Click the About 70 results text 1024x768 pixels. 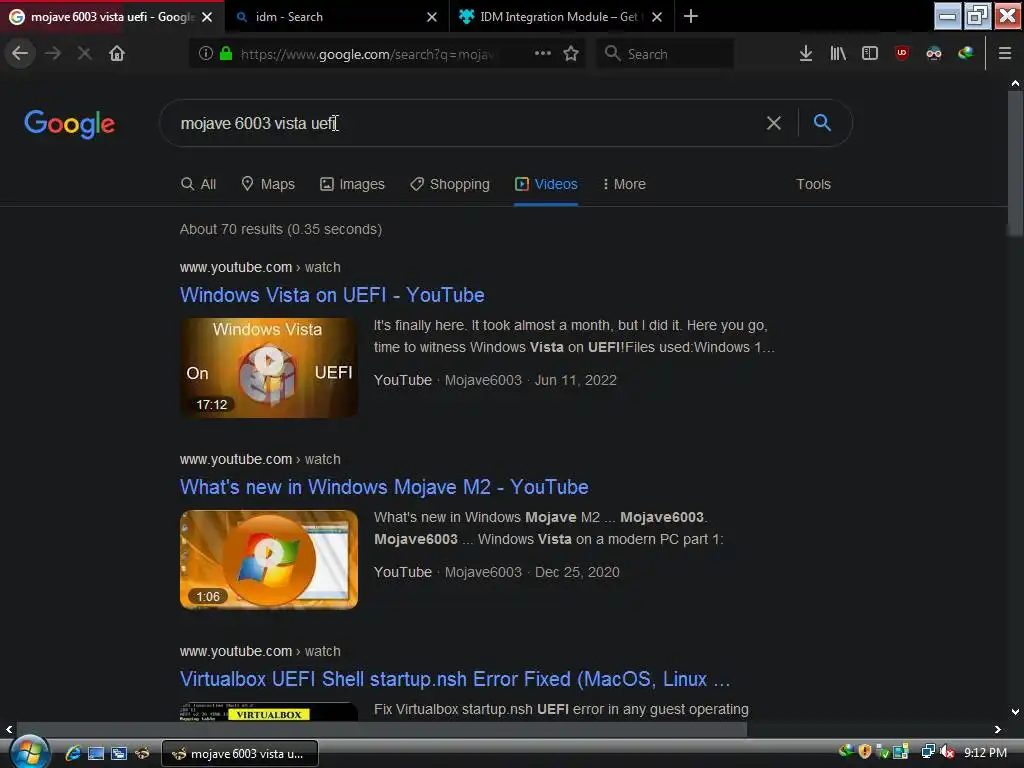(281, 229)
